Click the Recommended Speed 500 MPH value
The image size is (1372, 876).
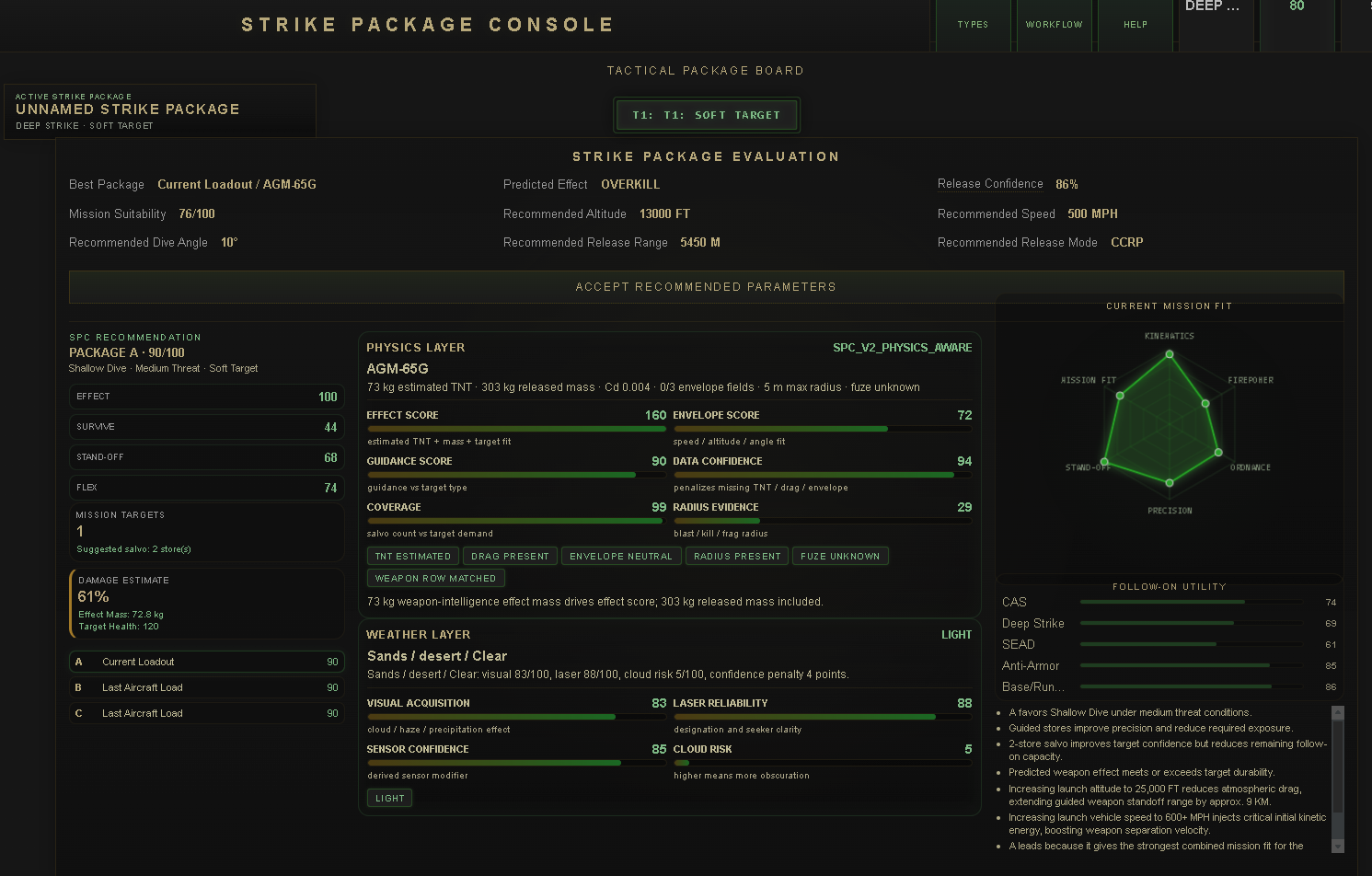(1092, 213)
